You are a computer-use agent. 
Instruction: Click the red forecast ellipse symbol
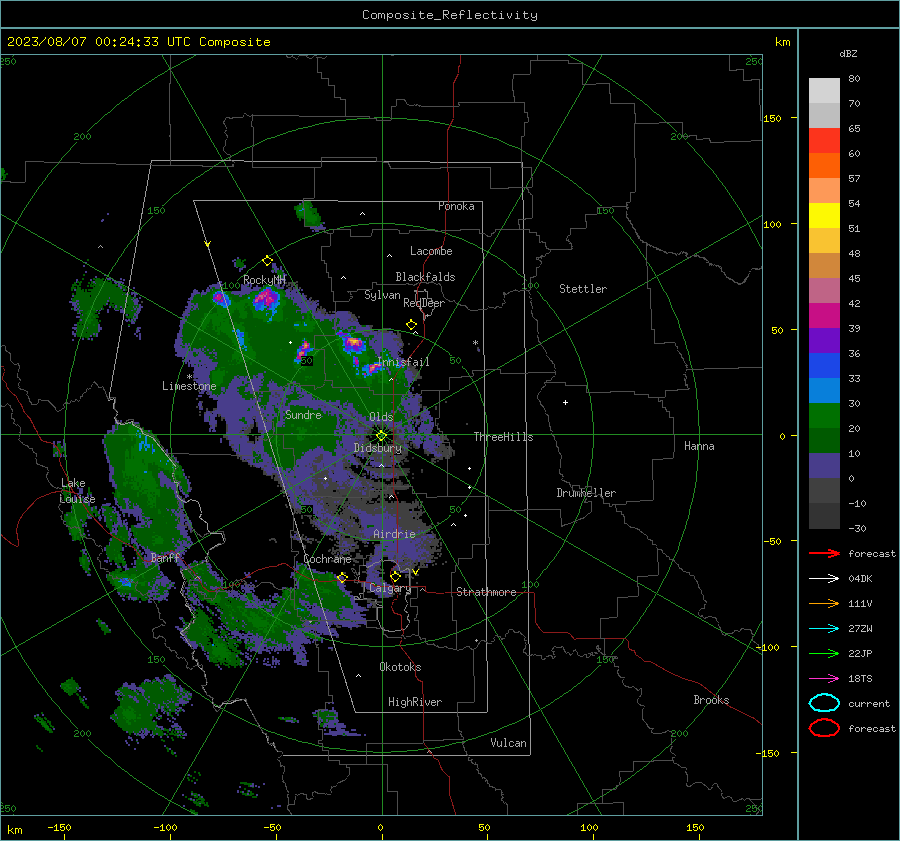pos(824,728)
